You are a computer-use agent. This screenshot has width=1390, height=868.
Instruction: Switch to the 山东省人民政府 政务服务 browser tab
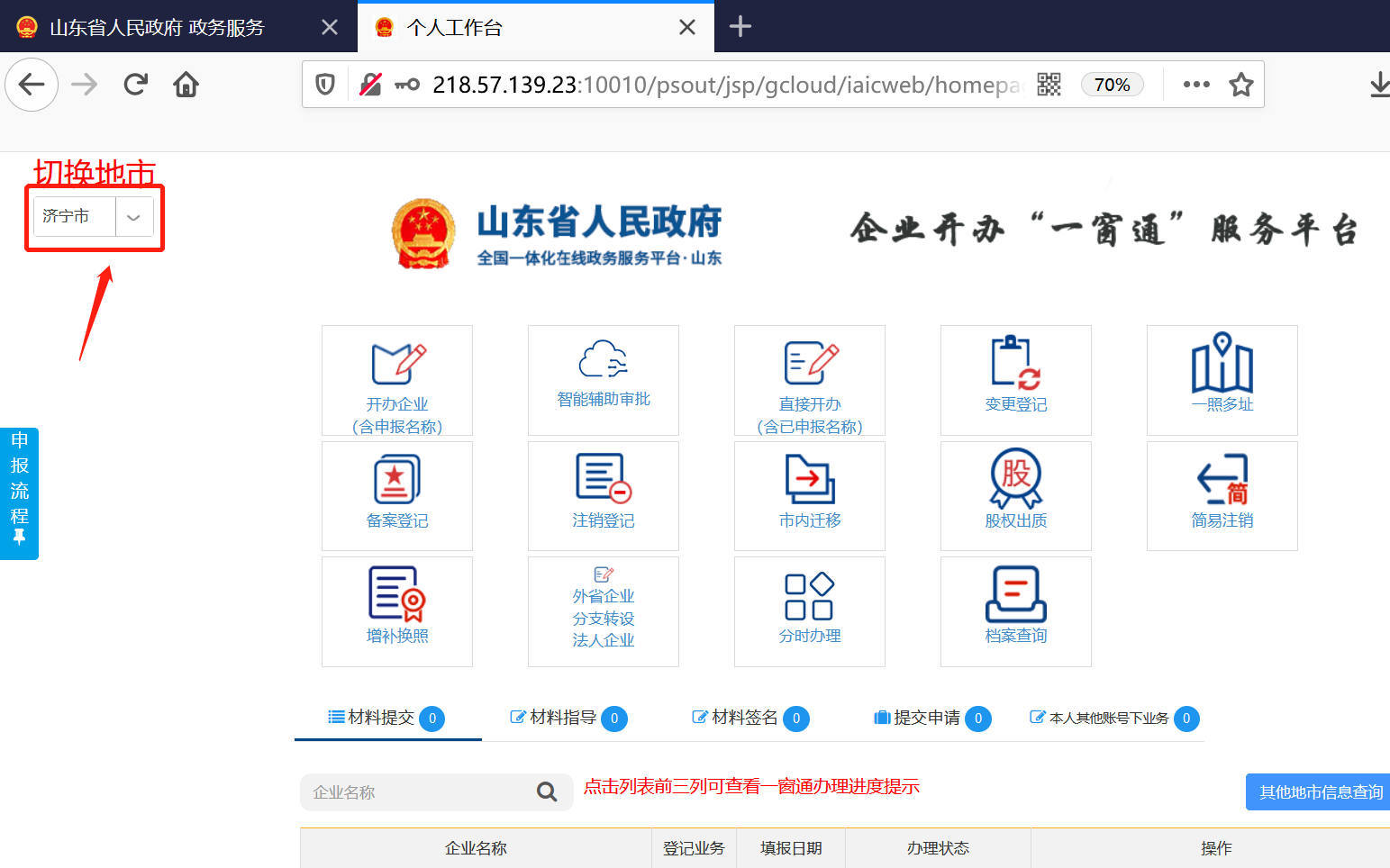click(157, 27)
